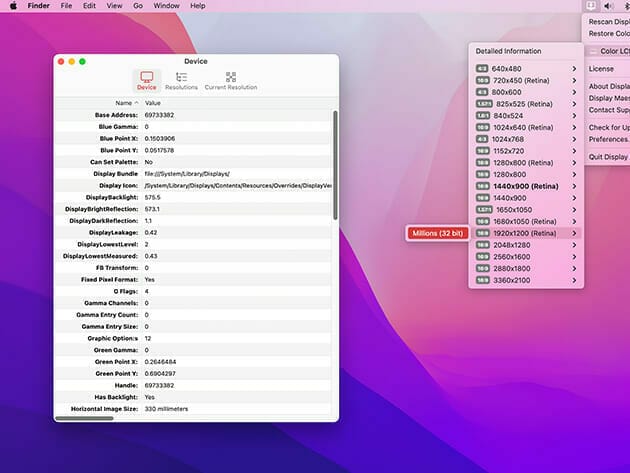
Task: Open the Current Resolution tab
Action: pos(230,80)
